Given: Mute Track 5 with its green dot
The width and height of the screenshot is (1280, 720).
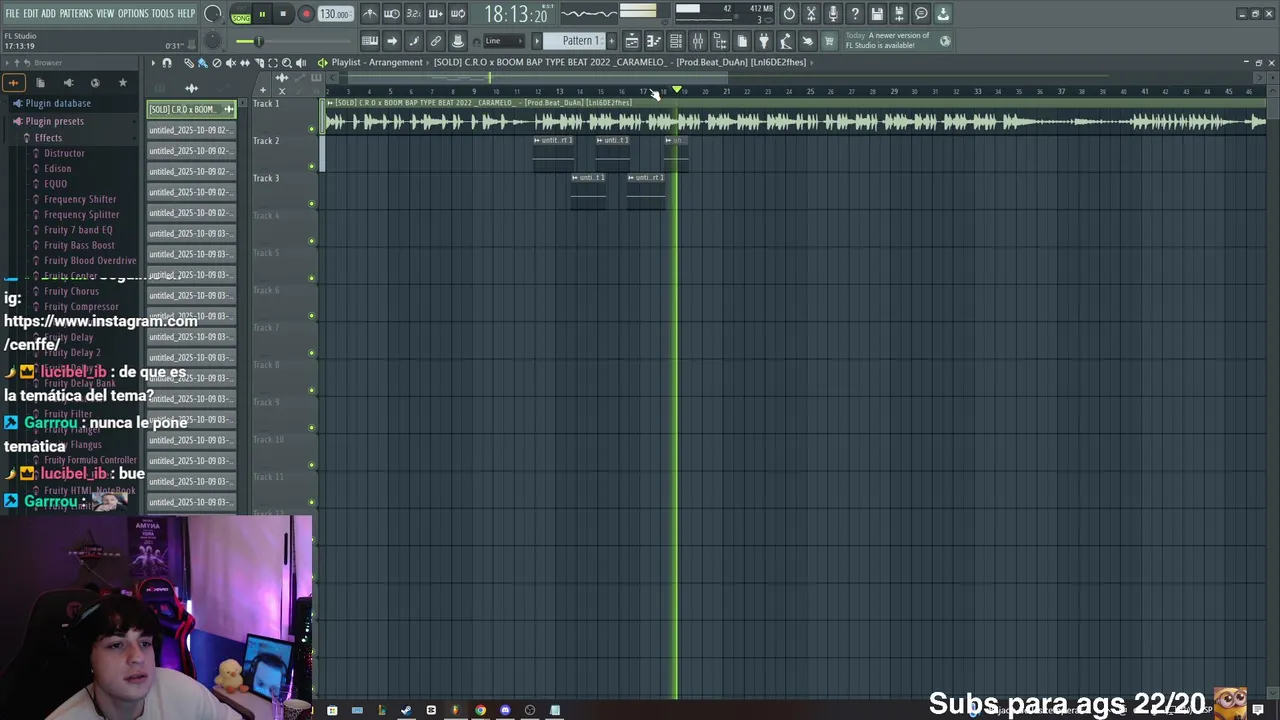Looking at the screenshot, I should tap(312, 278).
